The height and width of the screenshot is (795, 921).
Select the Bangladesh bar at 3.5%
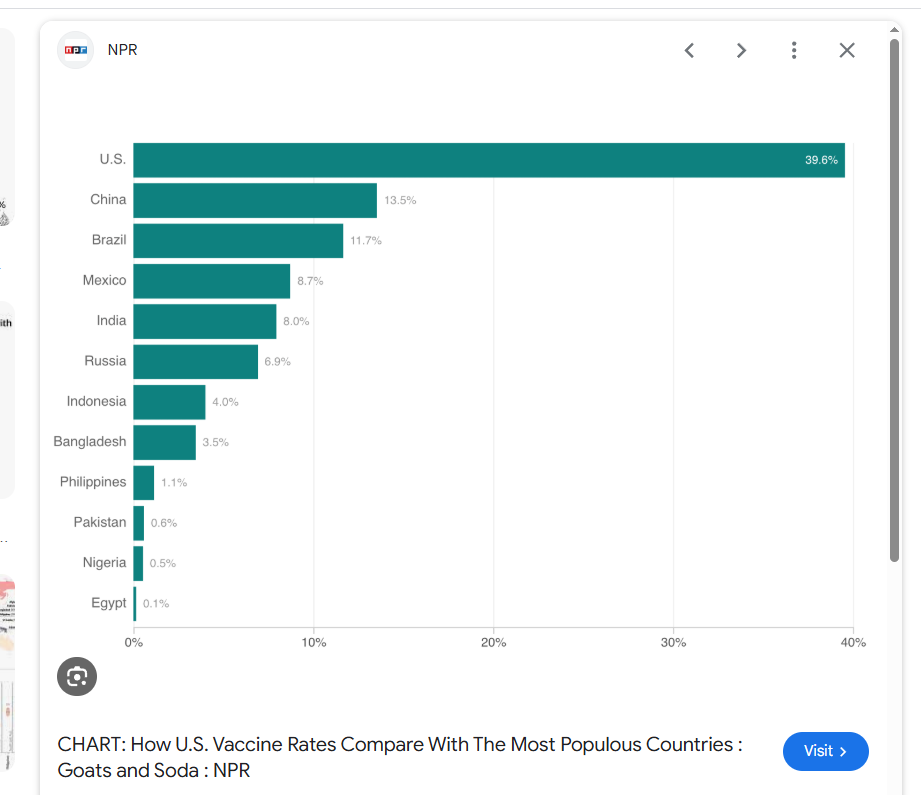[164, 442]
